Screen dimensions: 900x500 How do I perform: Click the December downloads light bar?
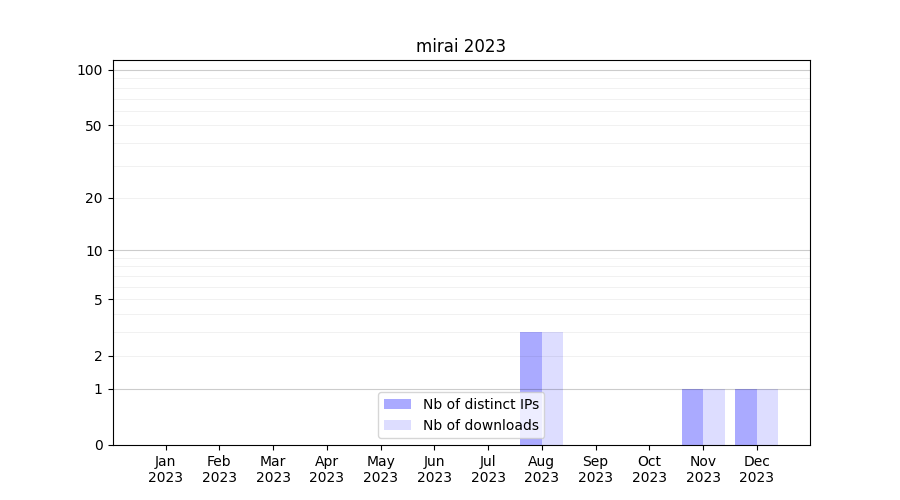768,416
